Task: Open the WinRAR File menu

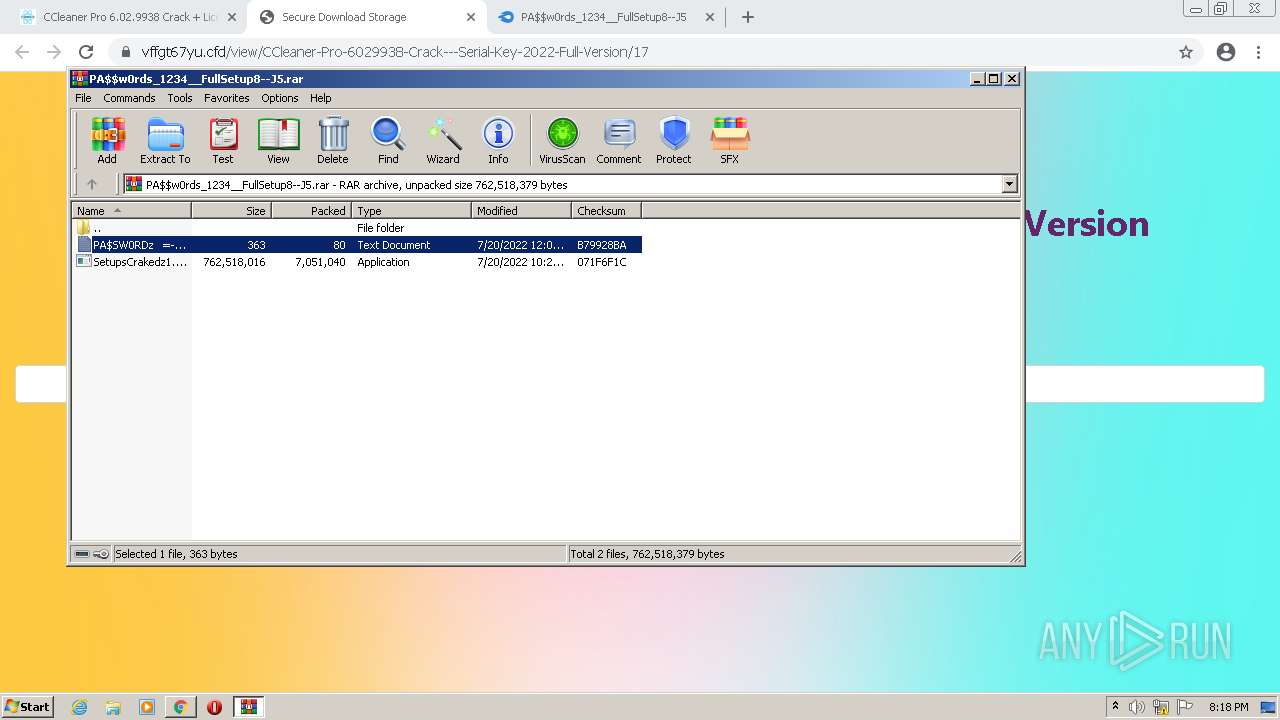Action: 83,98
